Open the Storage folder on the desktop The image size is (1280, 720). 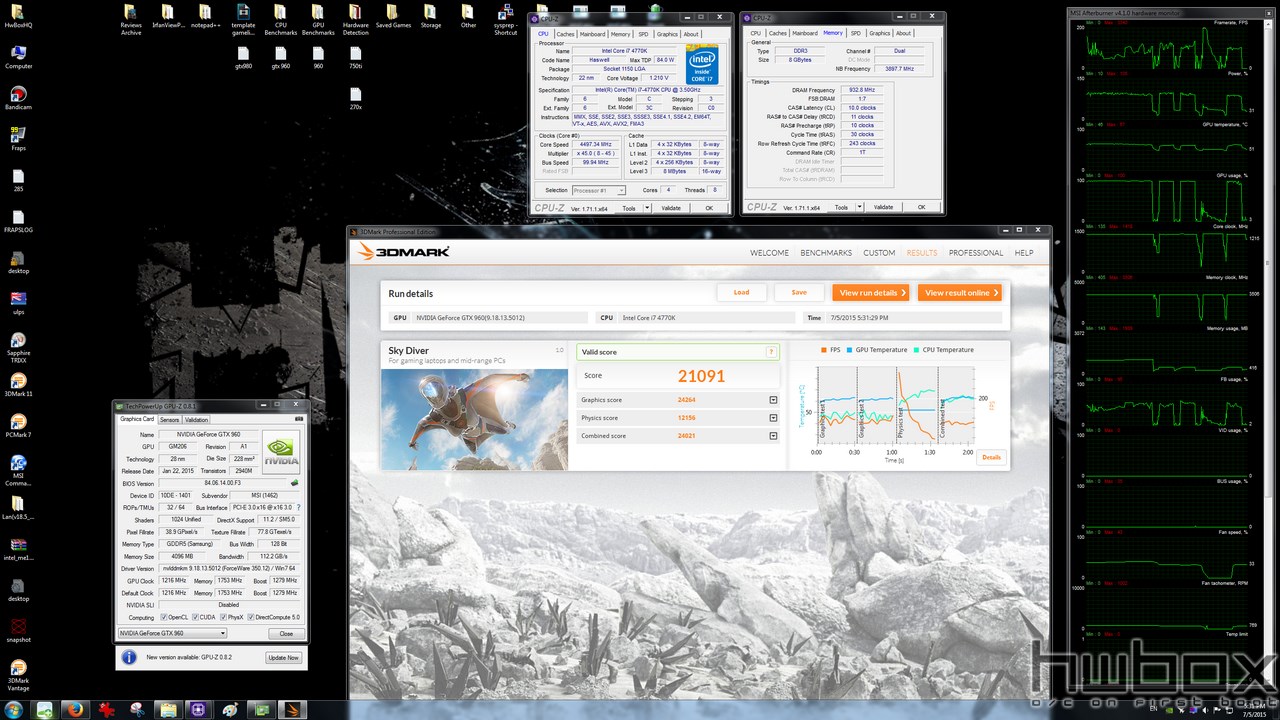[x=431, y=16]
